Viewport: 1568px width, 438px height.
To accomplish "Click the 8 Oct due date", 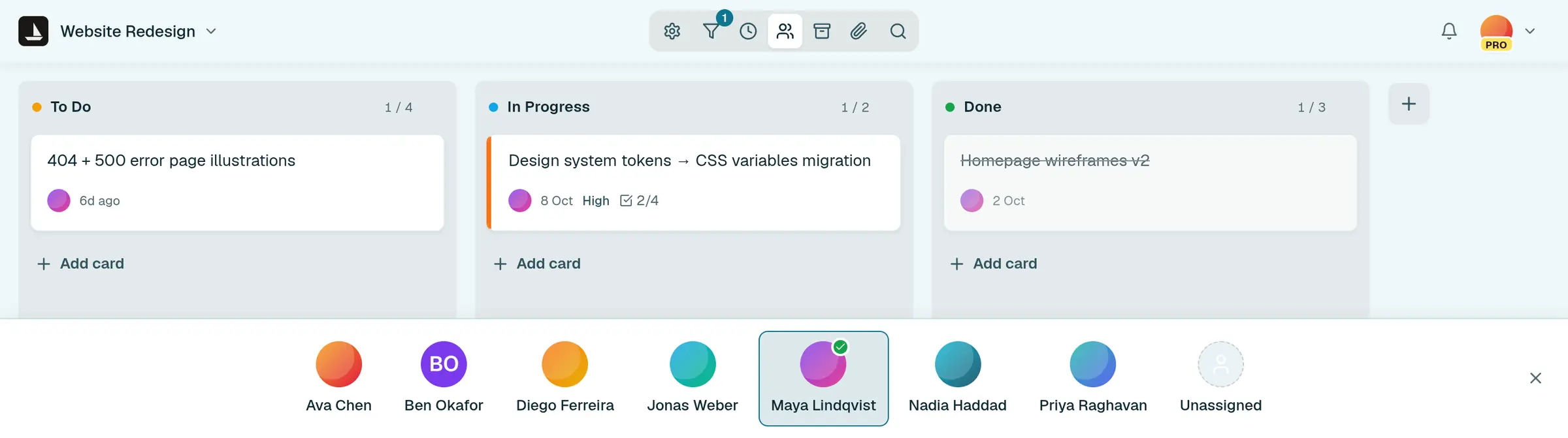I will [x=557, y=201].
